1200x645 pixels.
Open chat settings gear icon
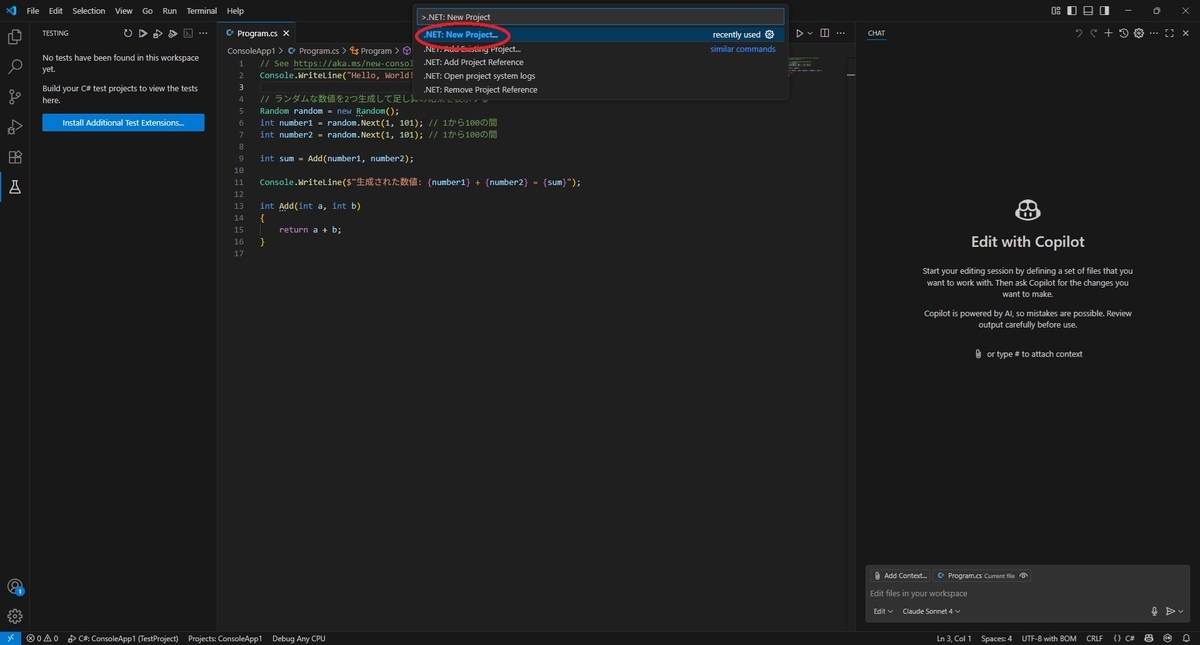tap(1139, 33)
